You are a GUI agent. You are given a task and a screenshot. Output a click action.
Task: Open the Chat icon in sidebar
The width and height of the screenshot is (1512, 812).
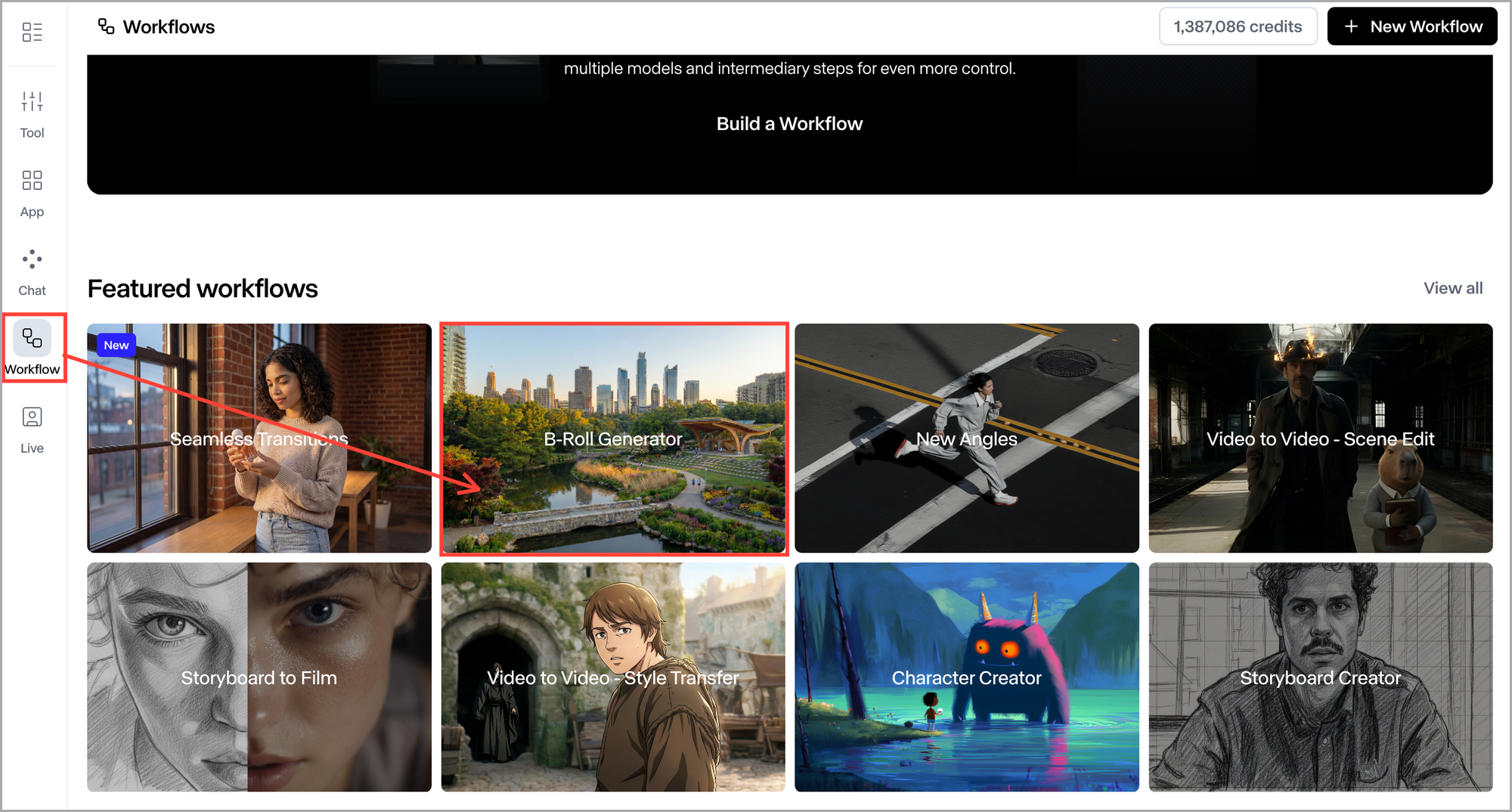coord(32,259)
